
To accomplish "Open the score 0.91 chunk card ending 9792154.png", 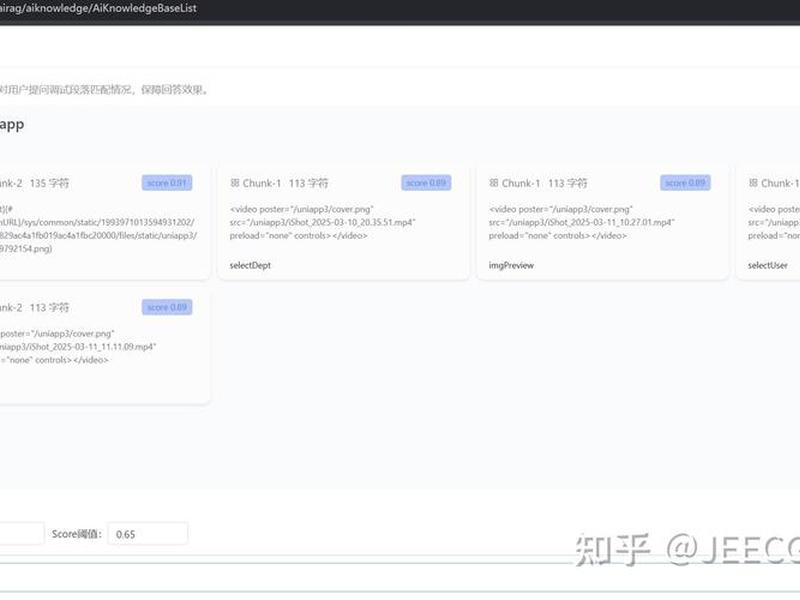I will pos(105,222).
